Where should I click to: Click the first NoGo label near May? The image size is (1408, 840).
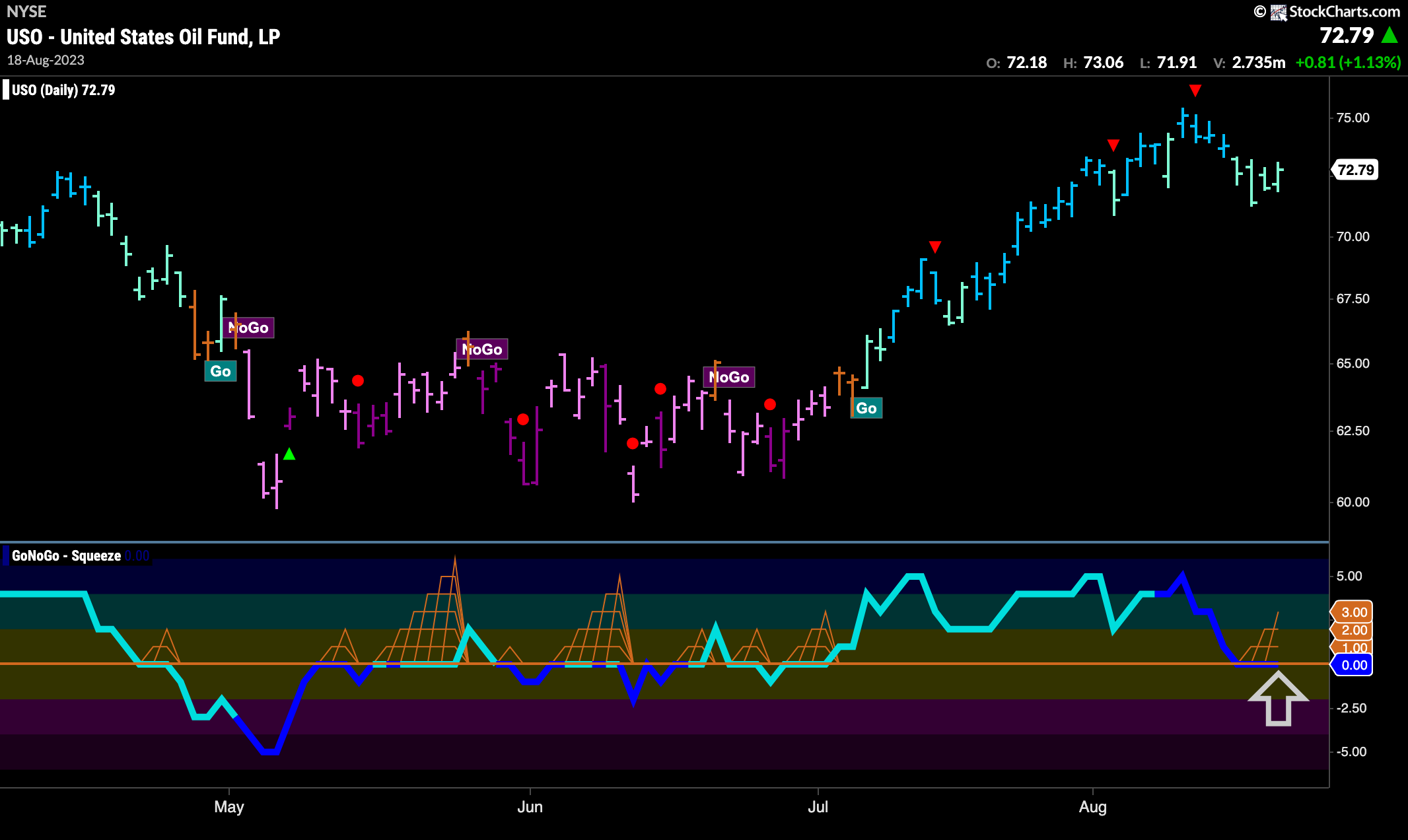(248, 328)
